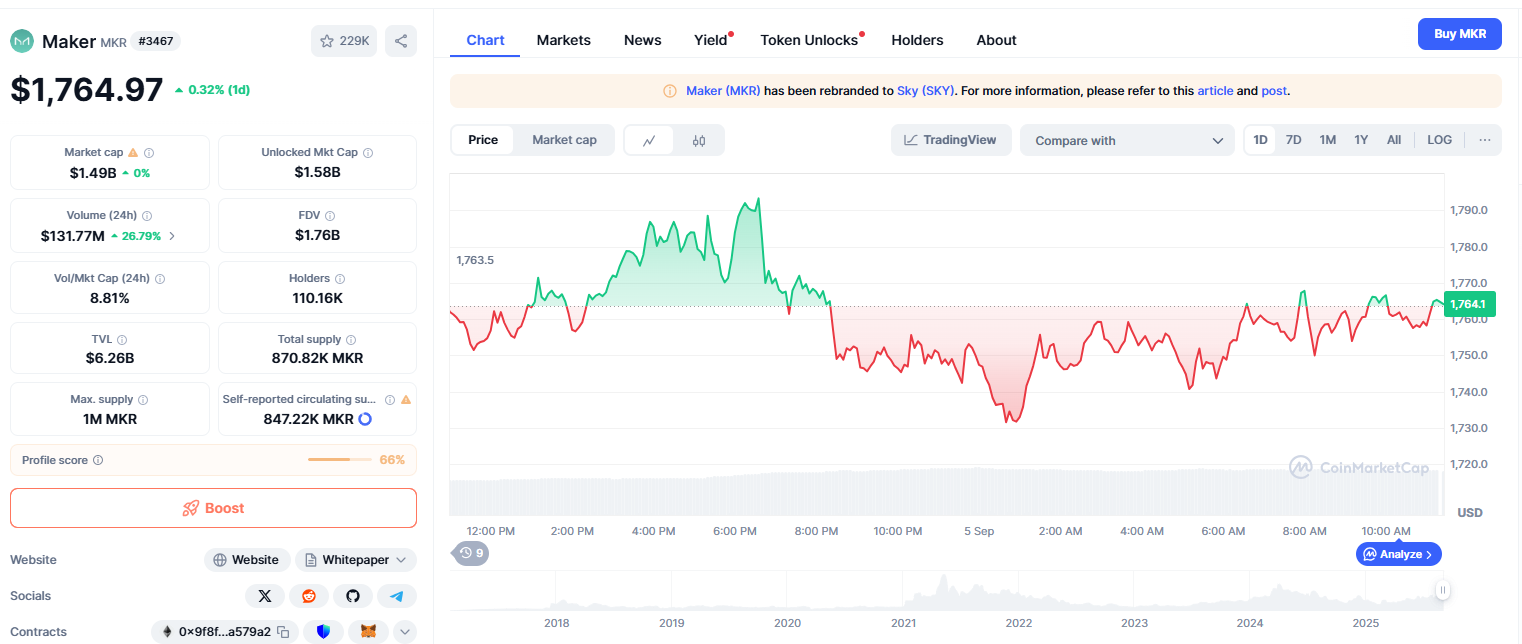Show Total supply info icon

click(x=351, y=340)
